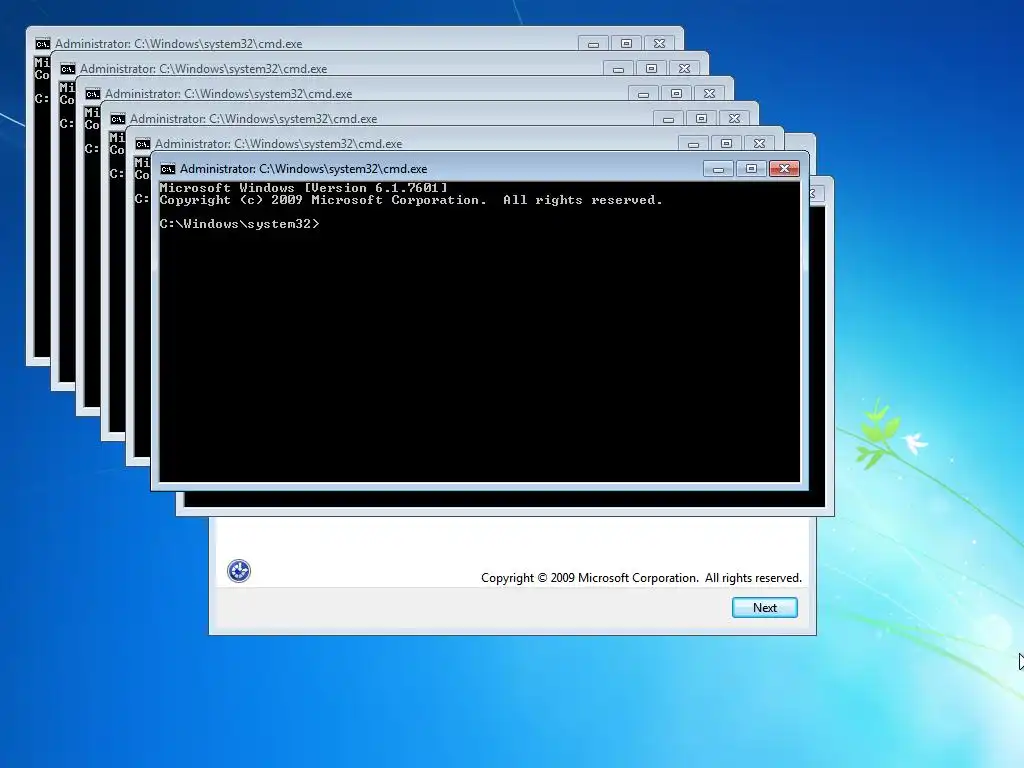
Task: Minimize the frontmost cmd.exe window
Action: point(718,168)
